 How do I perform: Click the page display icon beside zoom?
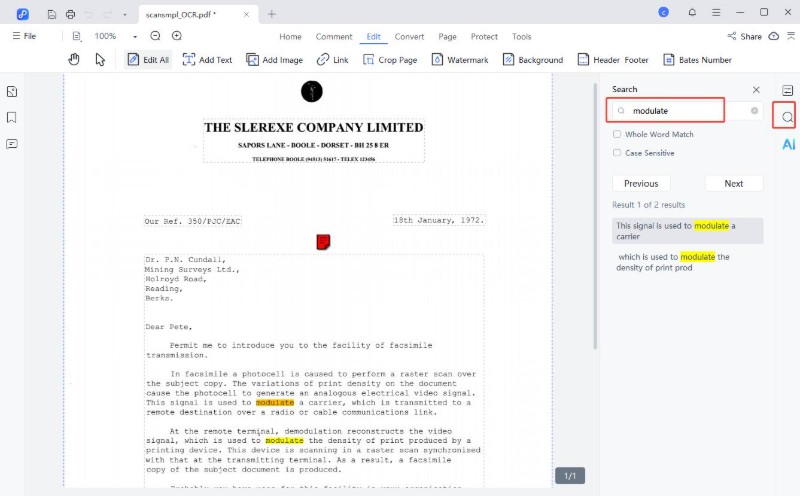pos(77,36)
